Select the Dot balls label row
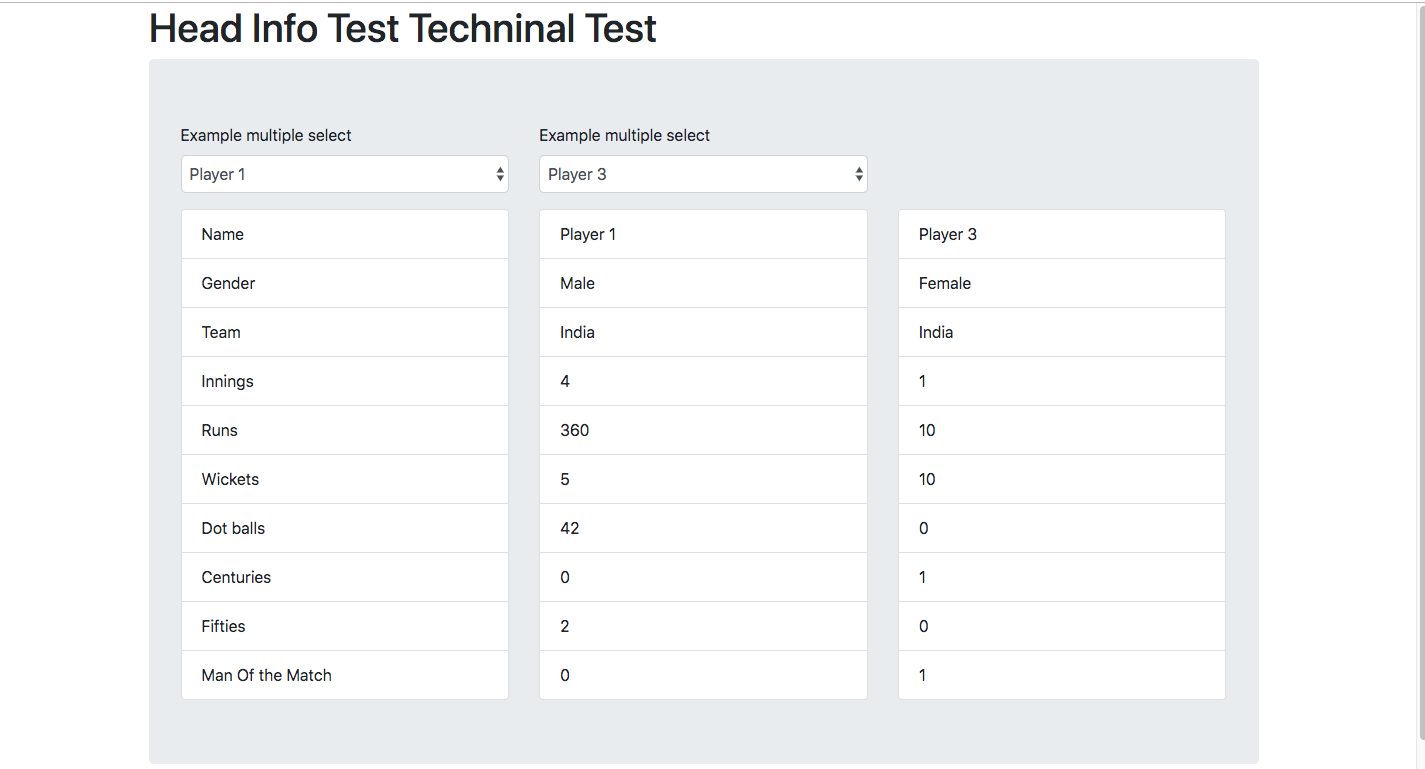The image size is (1425, 769). point(344,528)
